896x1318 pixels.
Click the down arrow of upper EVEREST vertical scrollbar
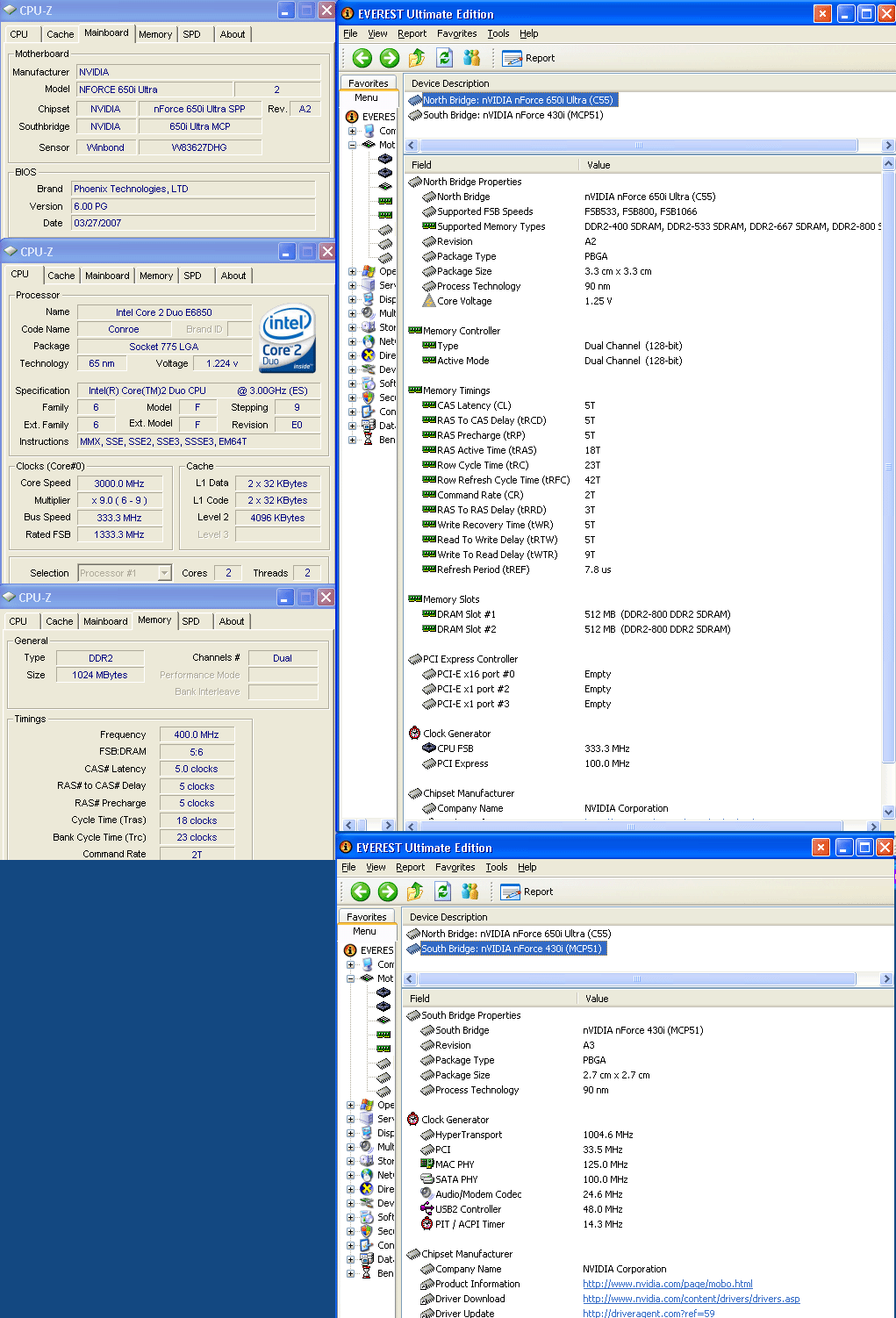click(888, 813)
